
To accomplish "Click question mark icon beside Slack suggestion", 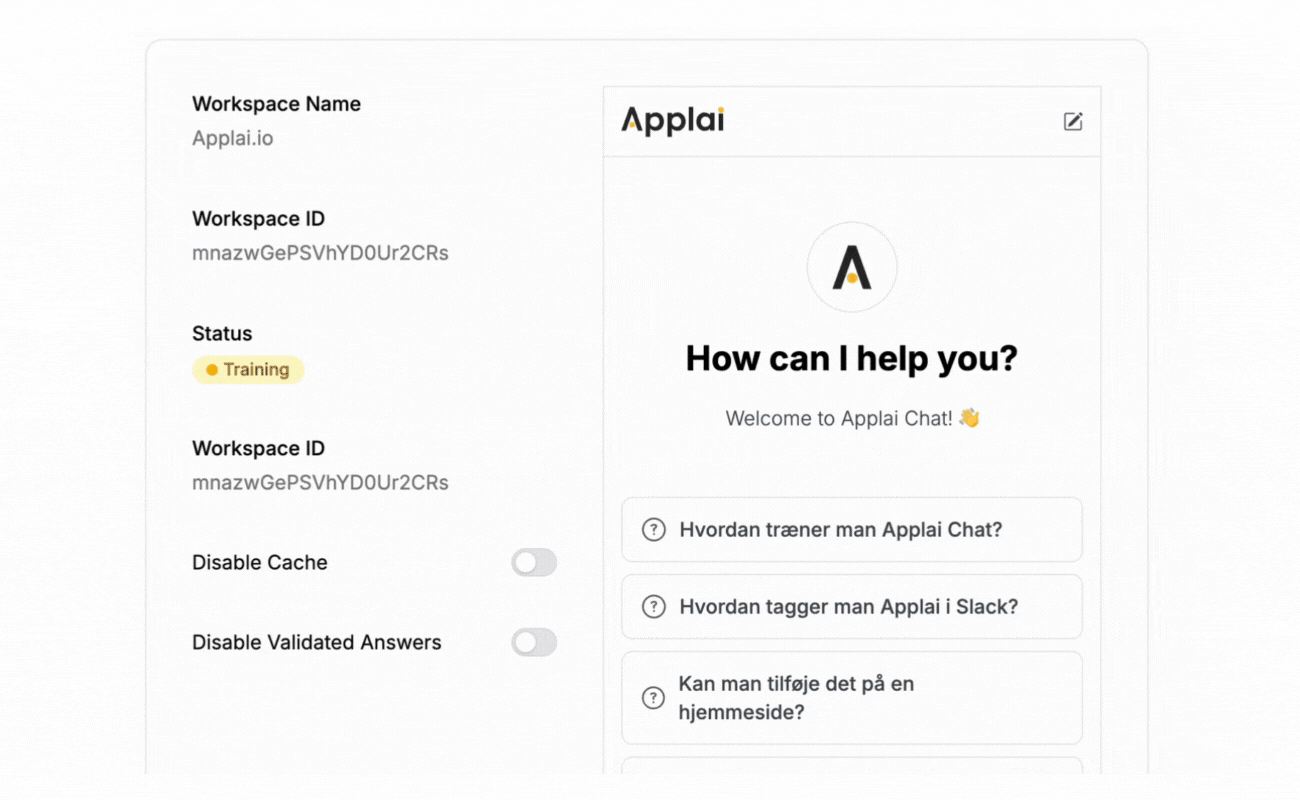I will 654,607.
